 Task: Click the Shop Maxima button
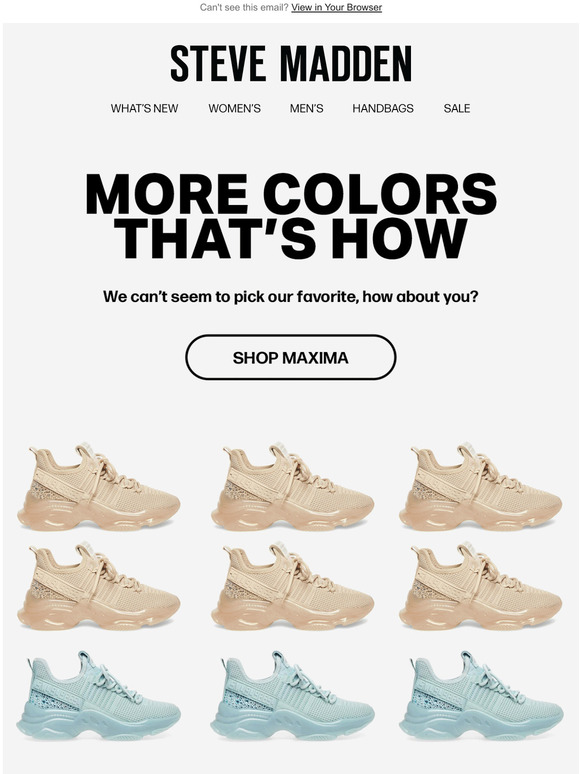click(x=291, y=357)
